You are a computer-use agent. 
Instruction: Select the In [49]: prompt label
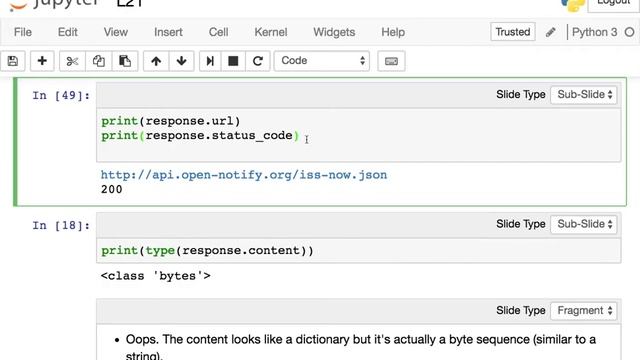pyautogui.click(x=61, y=96)
